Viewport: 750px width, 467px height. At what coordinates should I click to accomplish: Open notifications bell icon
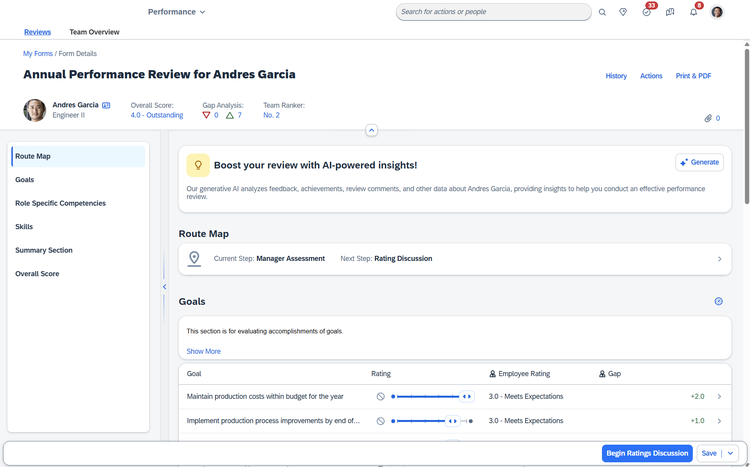[693, 12]
